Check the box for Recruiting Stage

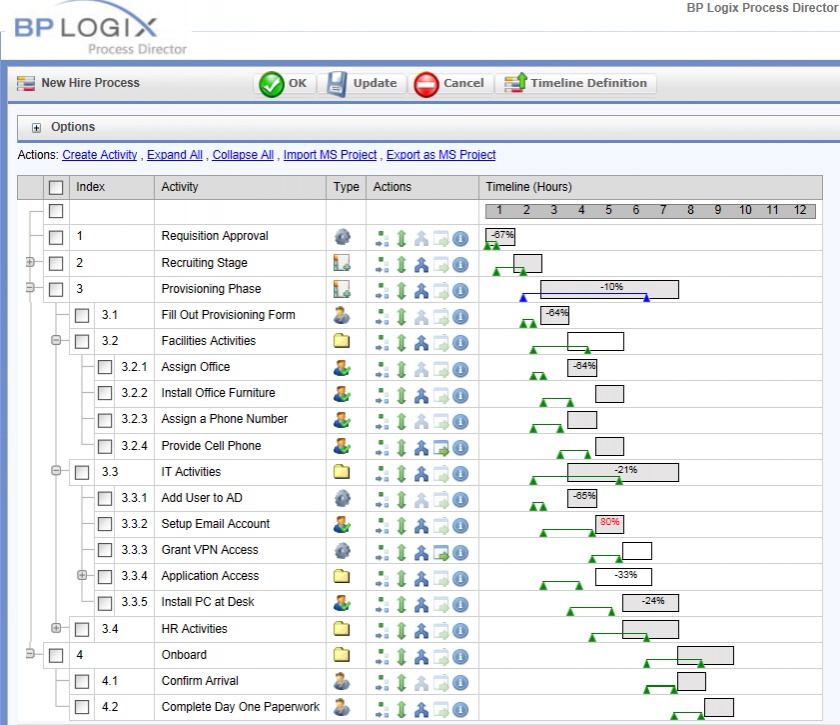point(56,263)
